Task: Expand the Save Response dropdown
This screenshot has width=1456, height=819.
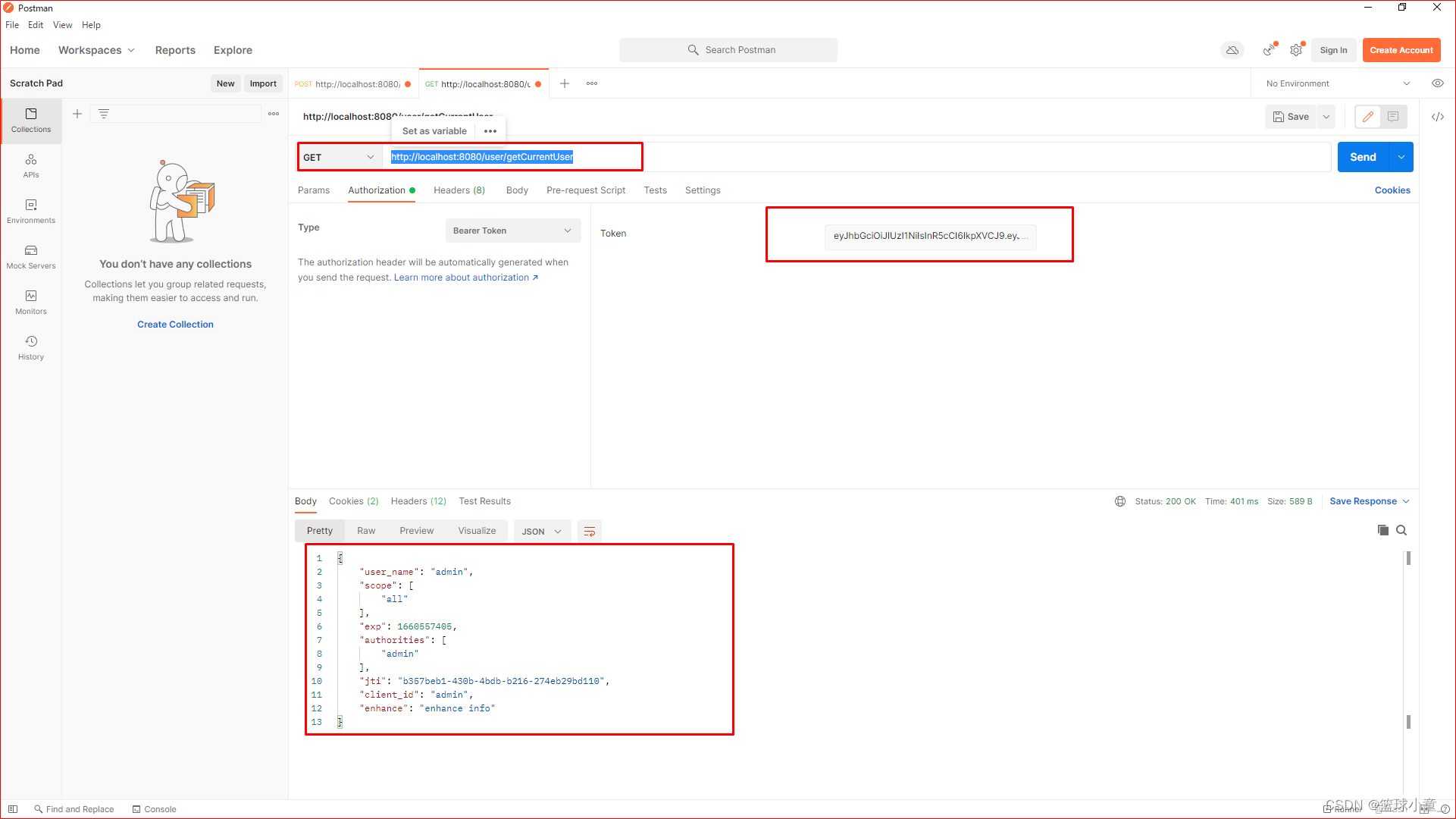Action: pos(1370,501)
